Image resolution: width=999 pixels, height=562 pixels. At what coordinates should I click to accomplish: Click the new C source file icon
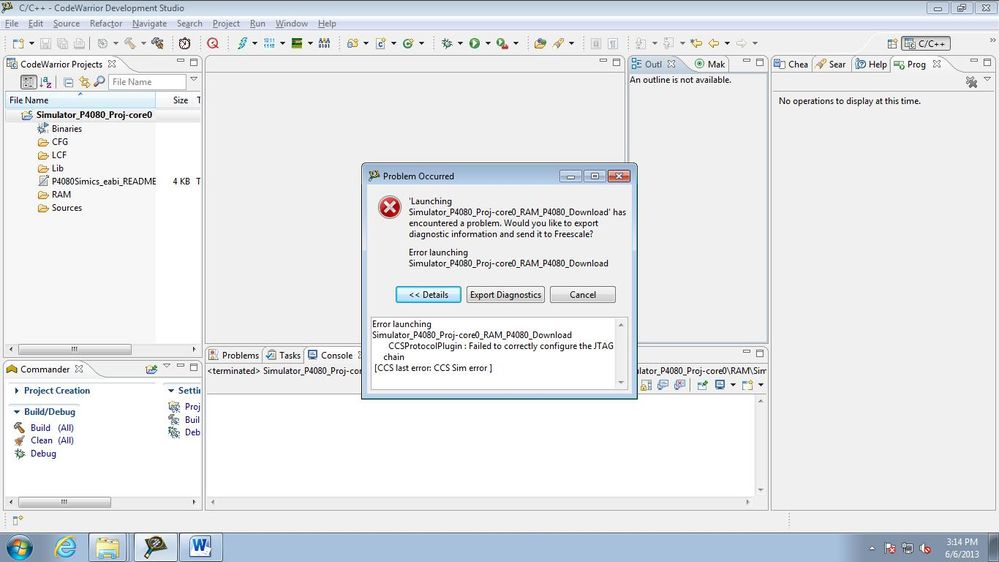pyautogui.click(x=380, y=43)
